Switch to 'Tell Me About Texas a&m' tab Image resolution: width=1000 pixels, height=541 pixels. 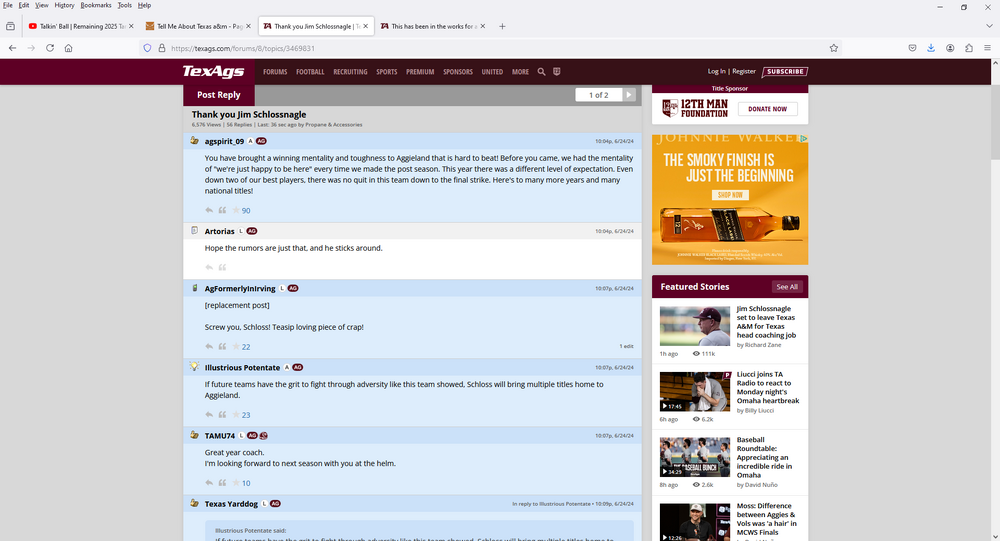(198, 26)
